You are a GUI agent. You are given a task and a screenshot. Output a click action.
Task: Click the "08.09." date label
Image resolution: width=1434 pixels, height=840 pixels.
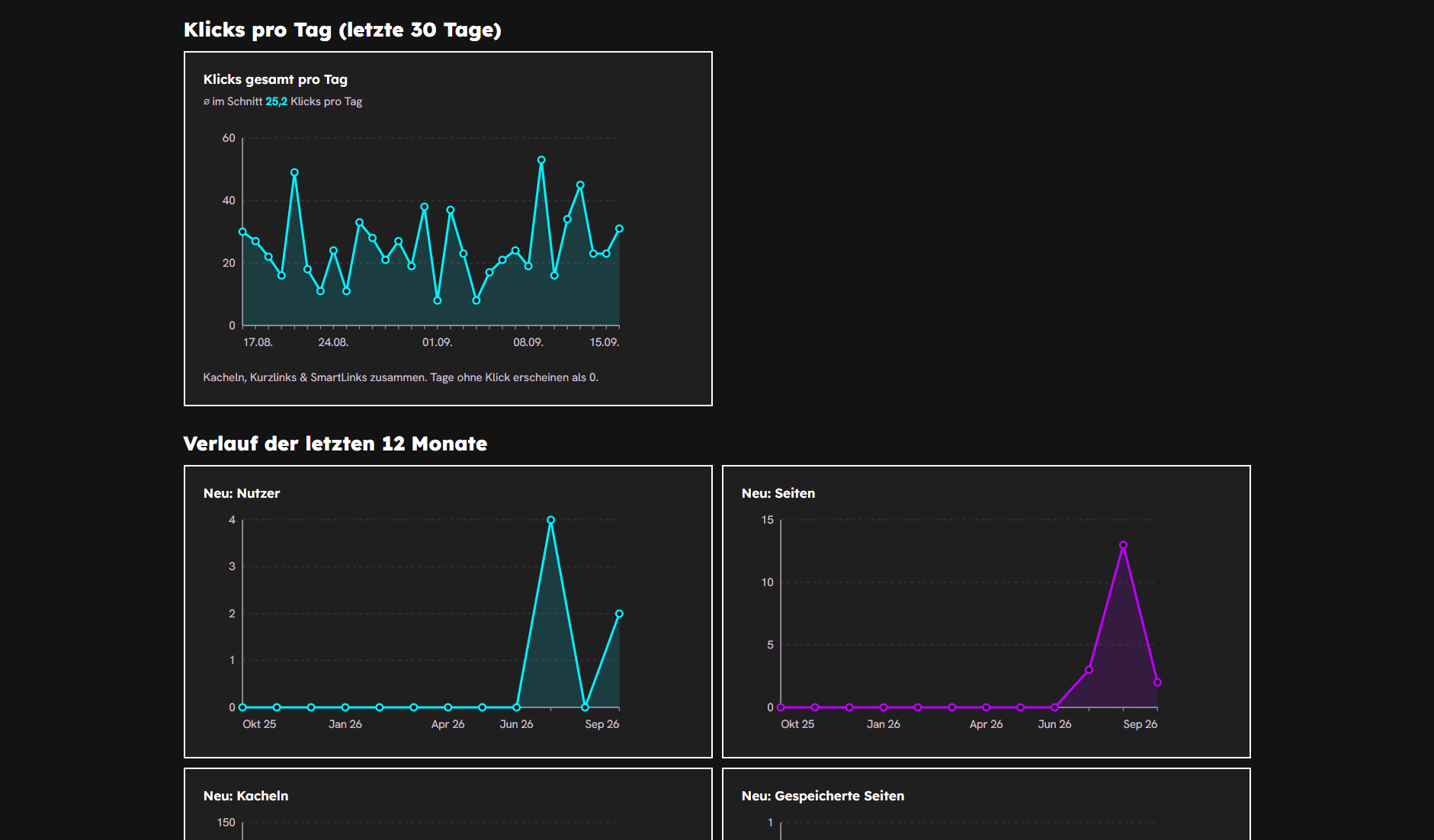[x=528, y=342]
